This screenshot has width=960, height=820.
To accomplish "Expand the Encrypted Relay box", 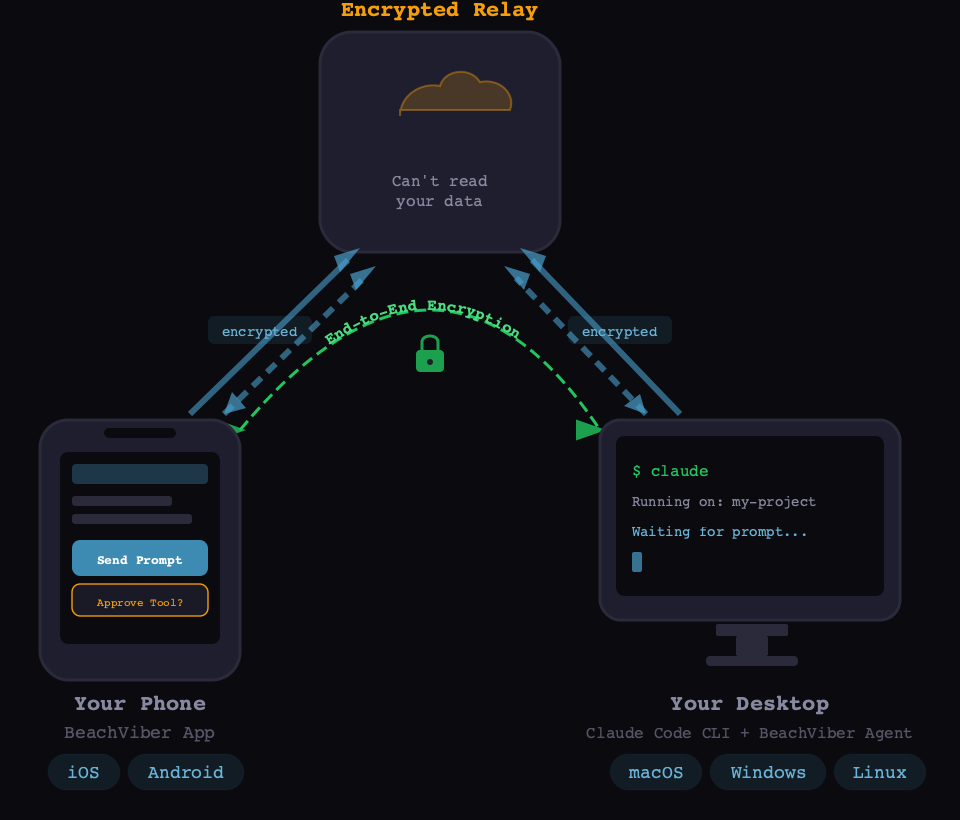I will [440, 141].
